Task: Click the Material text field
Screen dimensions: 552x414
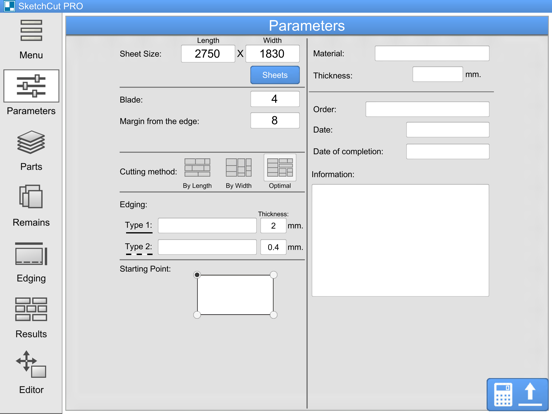Action: [x=432, y=54]
